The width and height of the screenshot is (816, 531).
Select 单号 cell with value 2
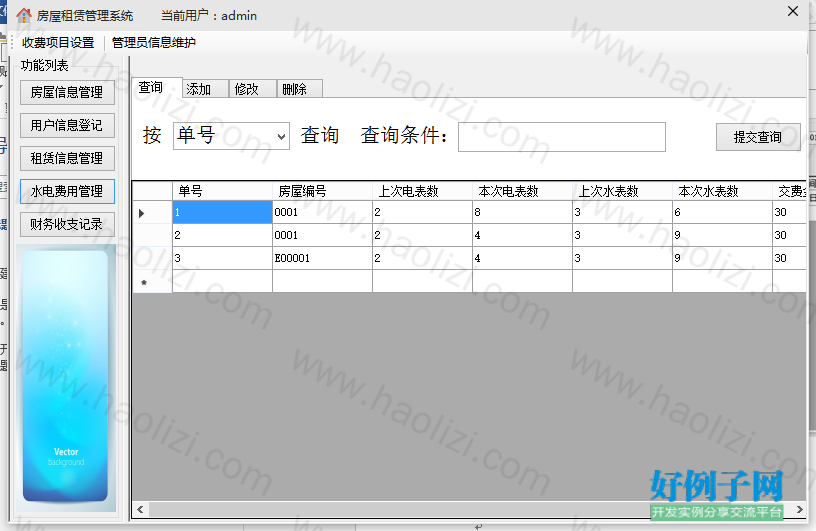pos(222,235)
